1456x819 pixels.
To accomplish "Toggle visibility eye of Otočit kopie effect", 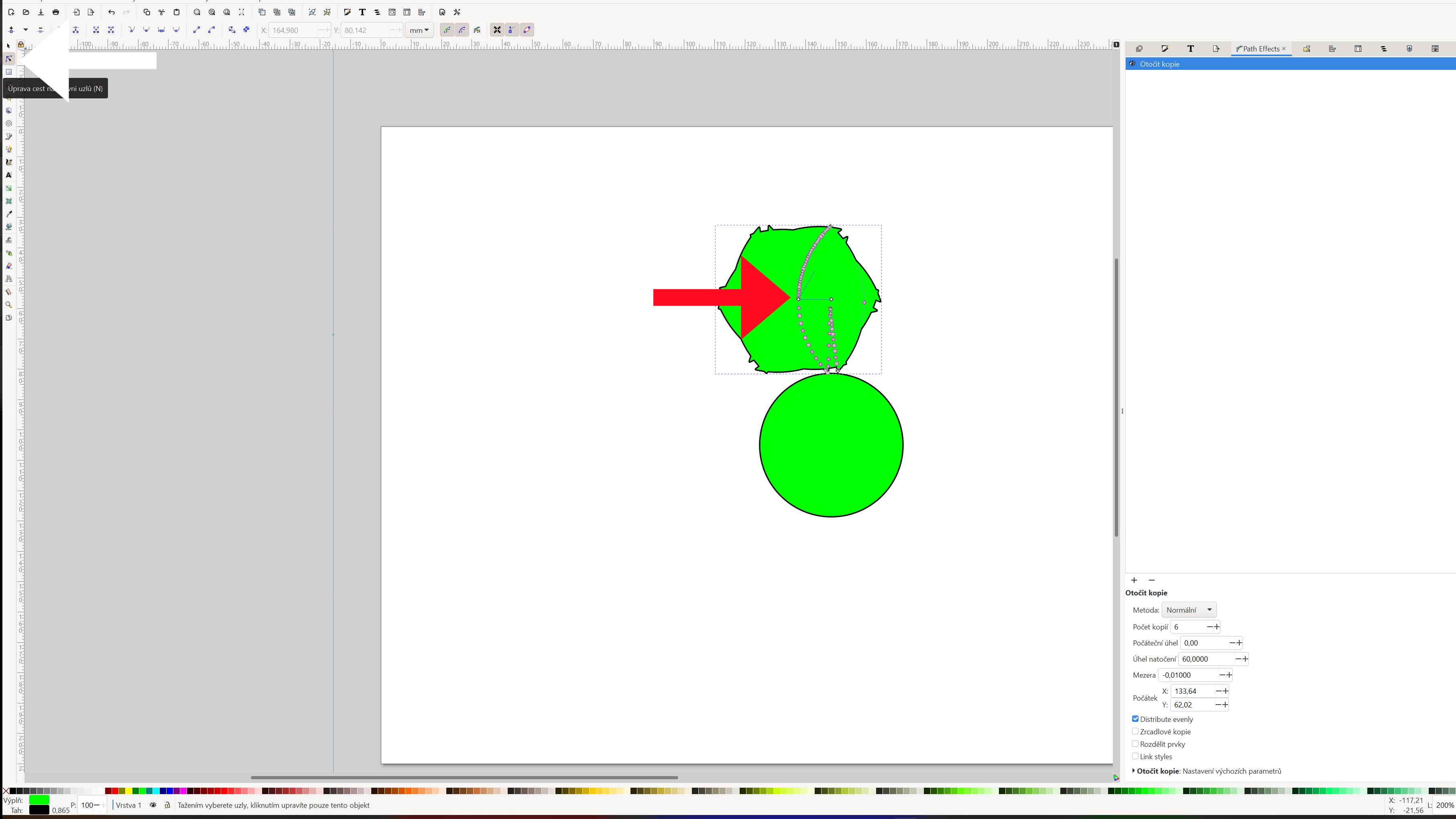I will click(x=1132, y=64).
